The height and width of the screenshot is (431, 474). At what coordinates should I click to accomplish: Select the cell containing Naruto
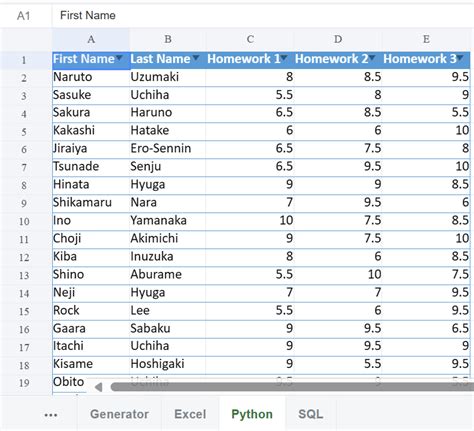coord(91,77)
